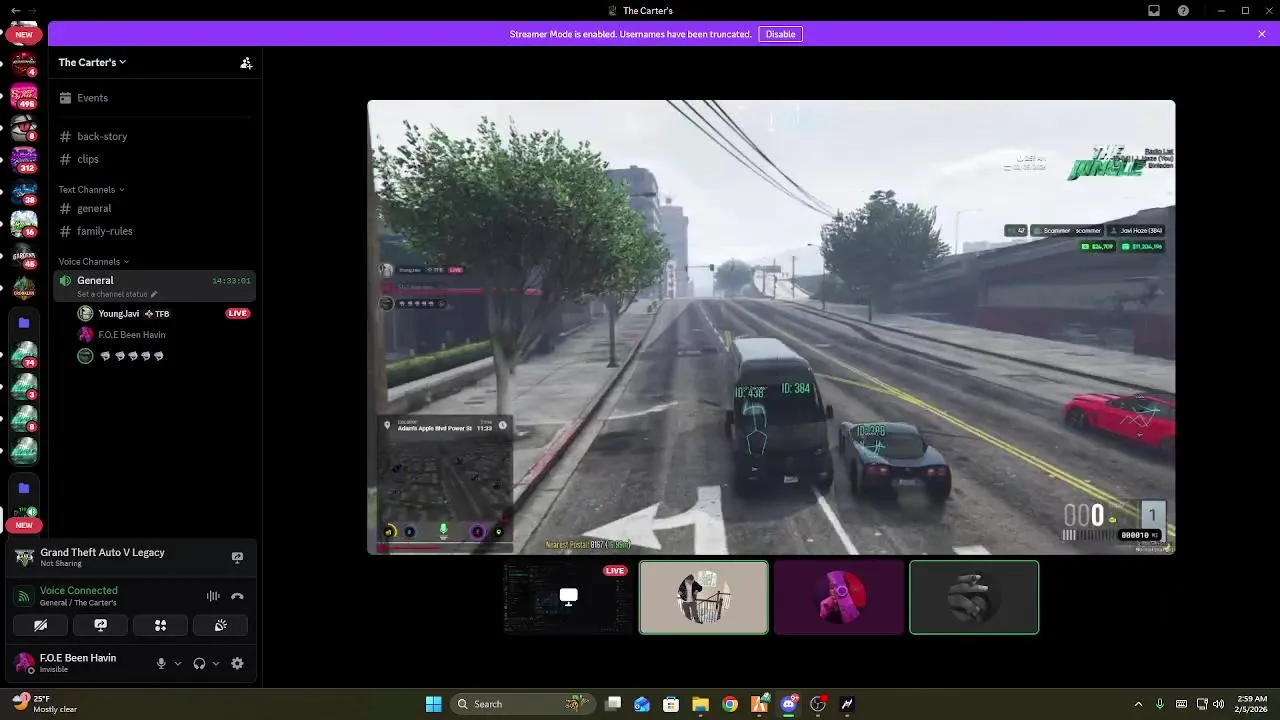Open the Events section

155,98
